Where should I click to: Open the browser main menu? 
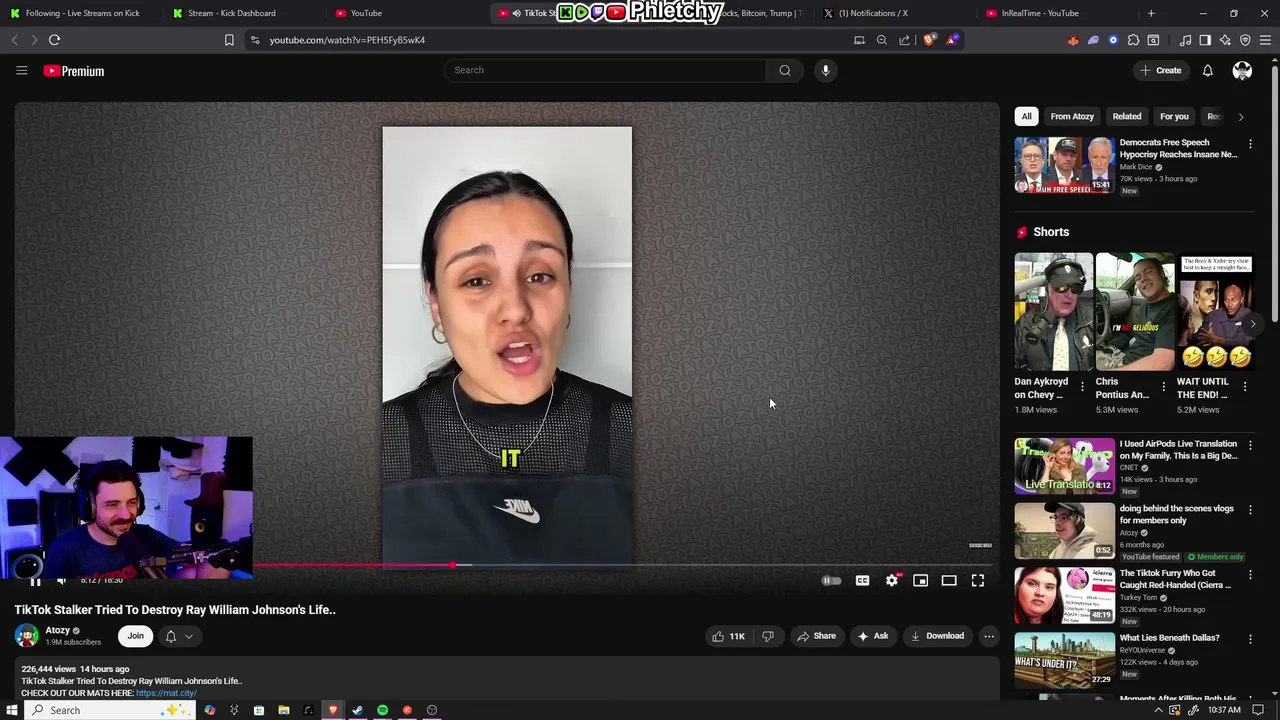(x=1265, y=40)
